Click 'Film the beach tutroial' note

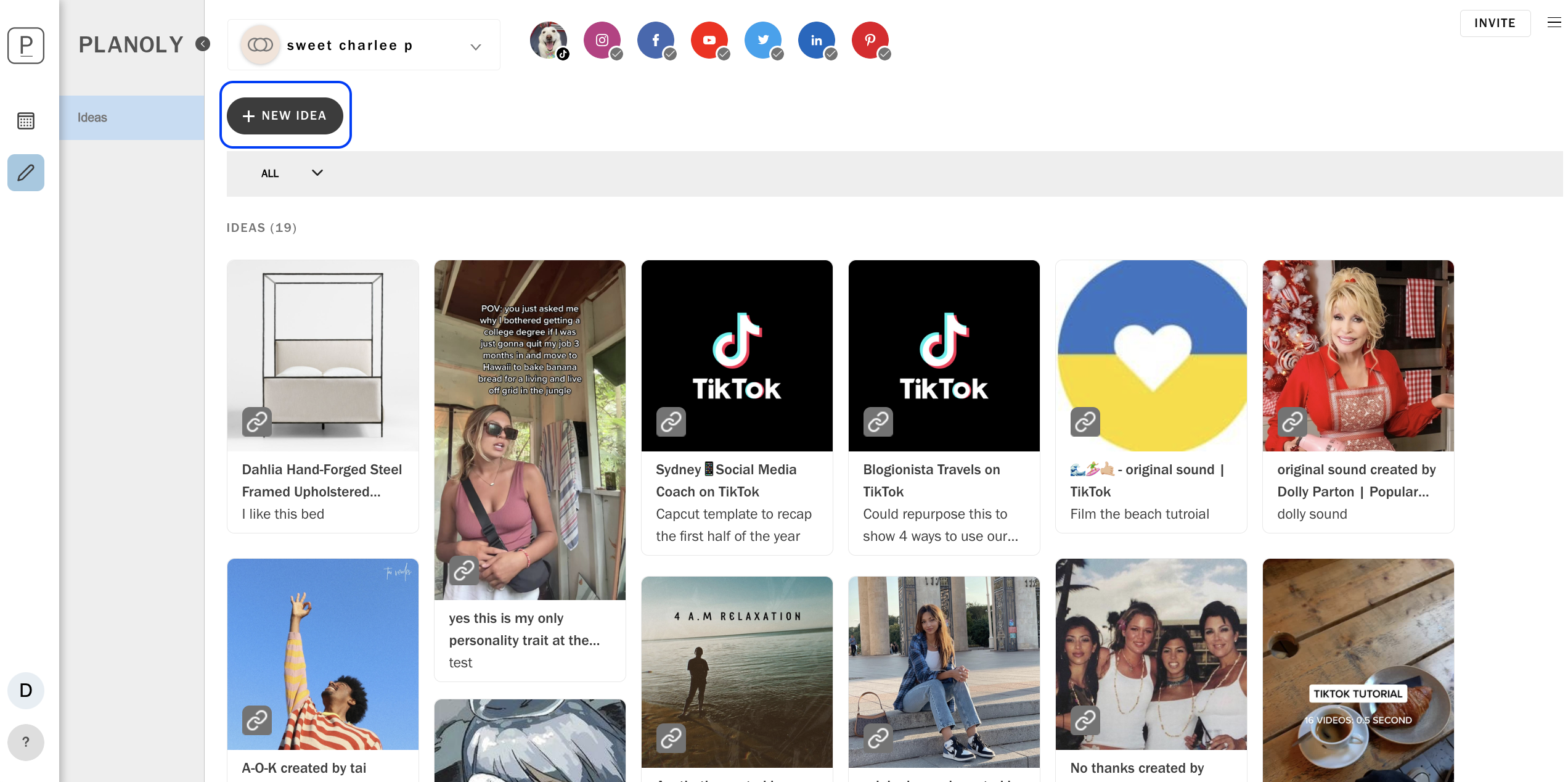(1140, 514)
